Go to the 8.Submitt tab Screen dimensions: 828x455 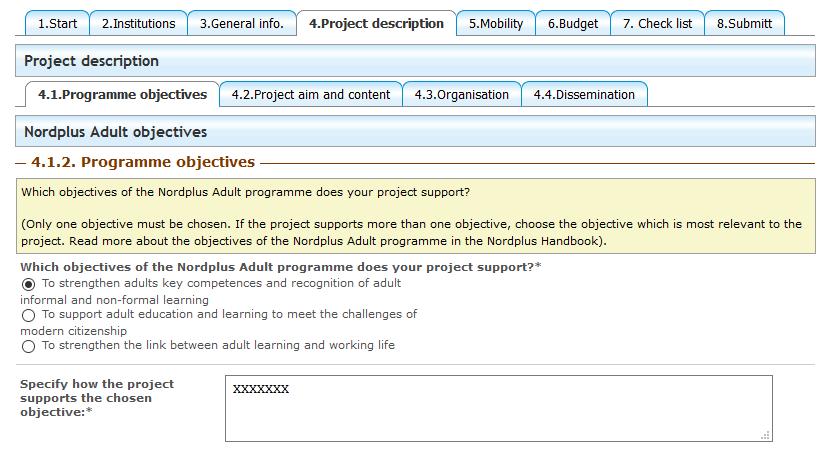[745, 24]
